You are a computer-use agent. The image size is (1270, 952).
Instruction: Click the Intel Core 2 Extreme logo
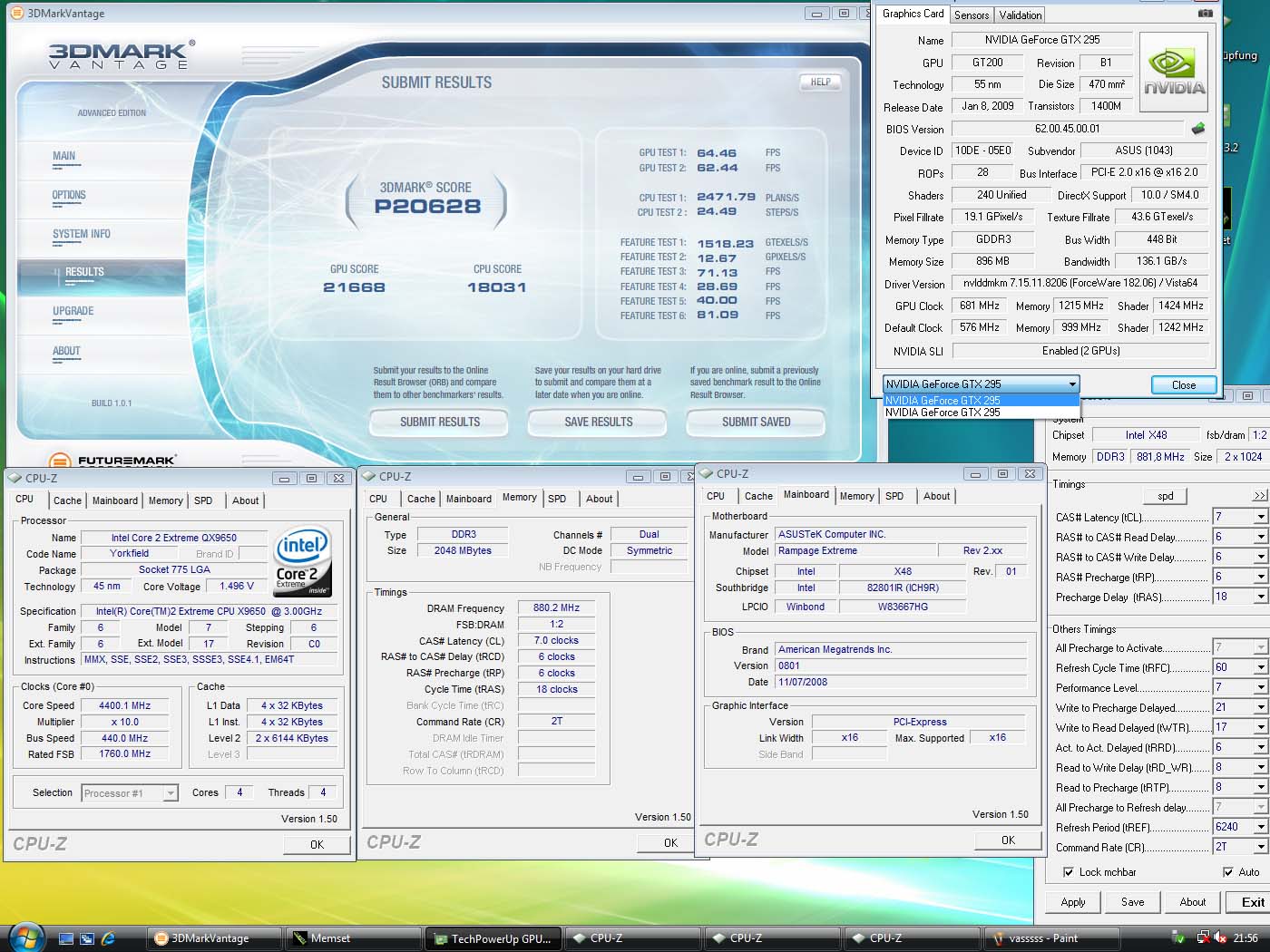pyautogui.click(x=303, y=559)
